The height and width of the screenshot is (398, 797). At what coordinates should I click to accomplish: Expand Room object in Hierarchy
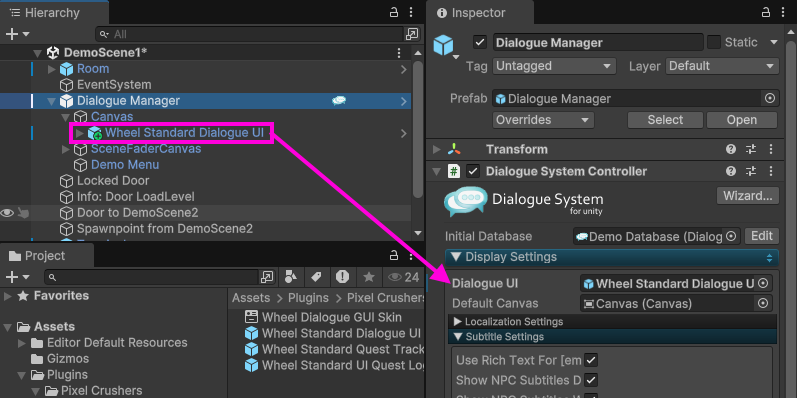[x=51, y=69]
